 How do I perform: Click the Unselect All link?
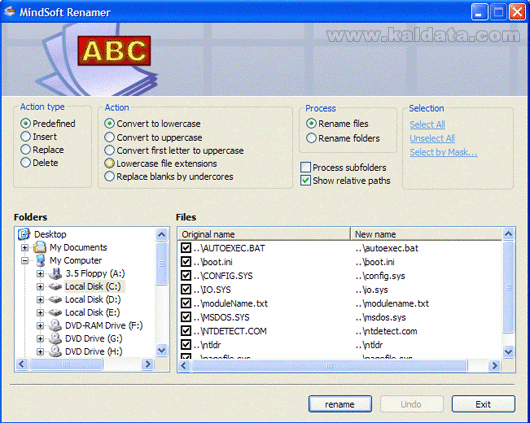[432, 138]
